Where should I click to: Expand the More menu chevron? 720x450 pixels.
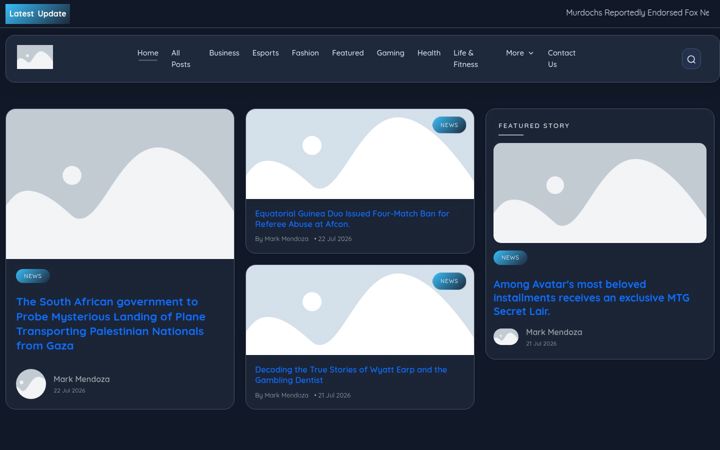[531, 53]
